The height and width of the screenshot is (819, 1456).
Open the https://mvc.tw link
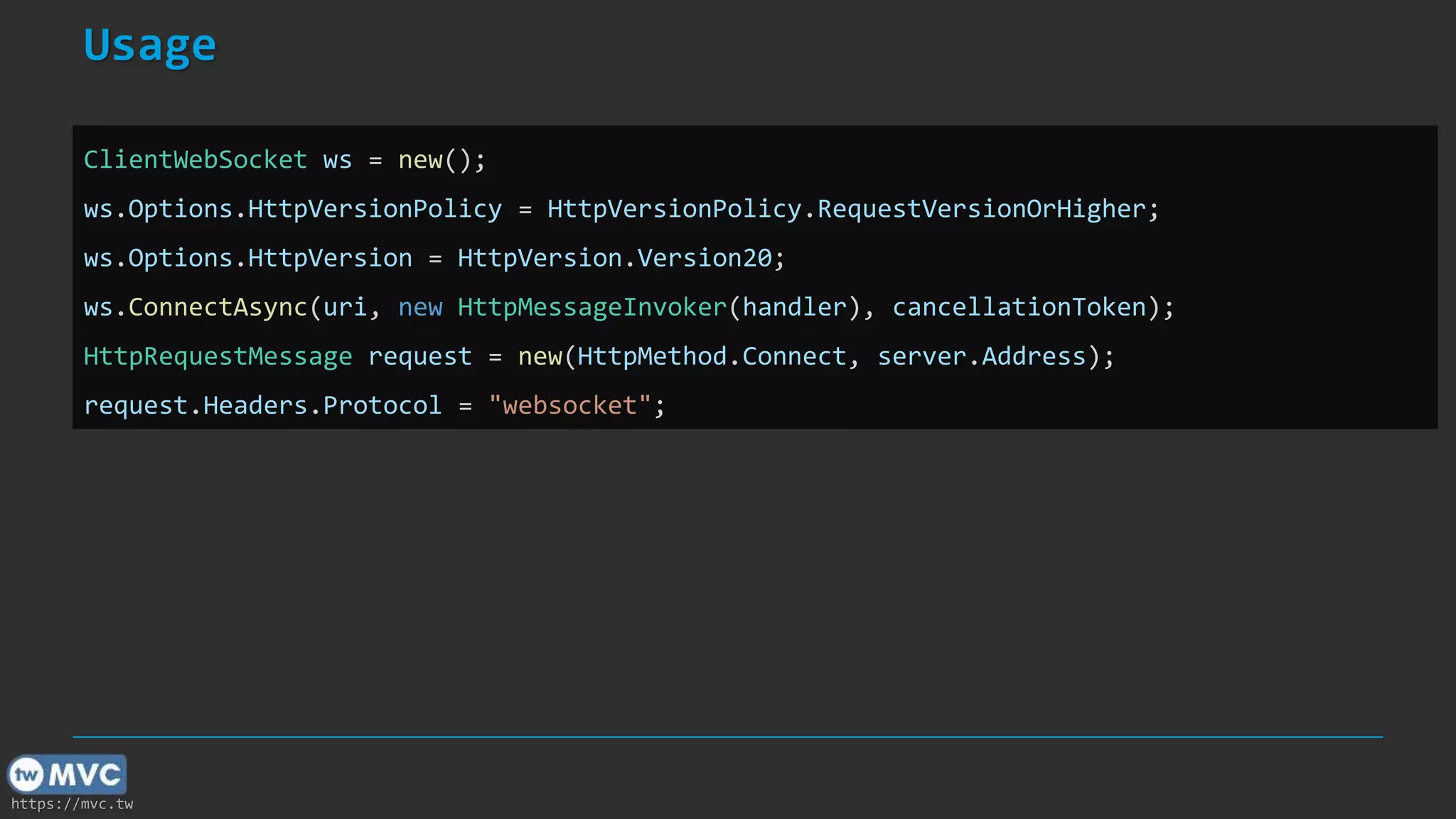(72, 804)
